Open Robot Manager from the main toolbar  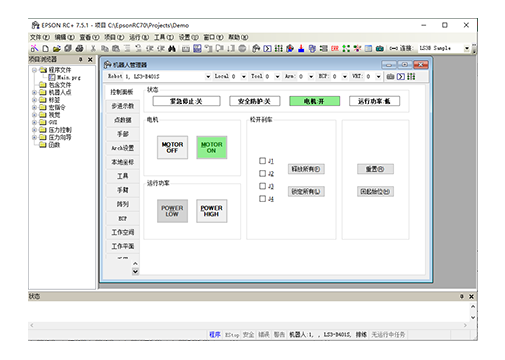[256, 49]
